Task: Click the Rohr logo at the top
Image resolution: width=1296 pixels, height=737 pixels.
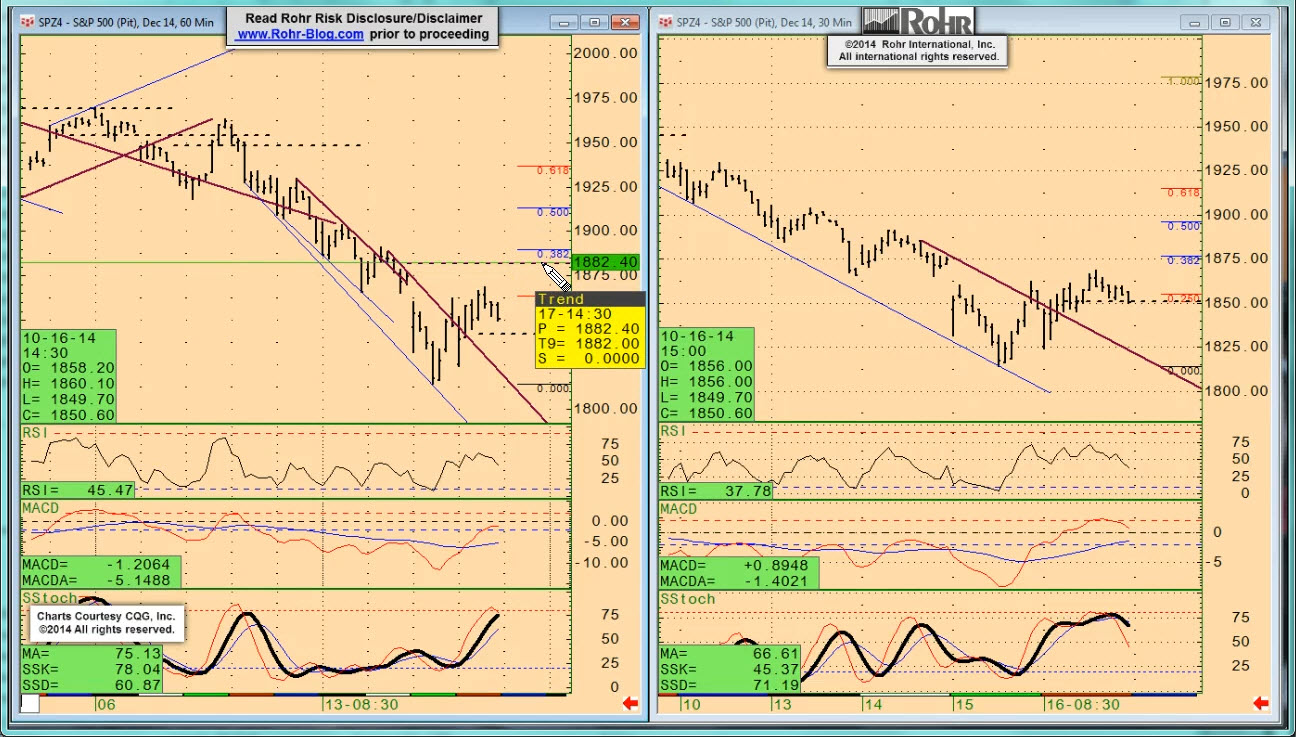Action: (x=917, y=20)
